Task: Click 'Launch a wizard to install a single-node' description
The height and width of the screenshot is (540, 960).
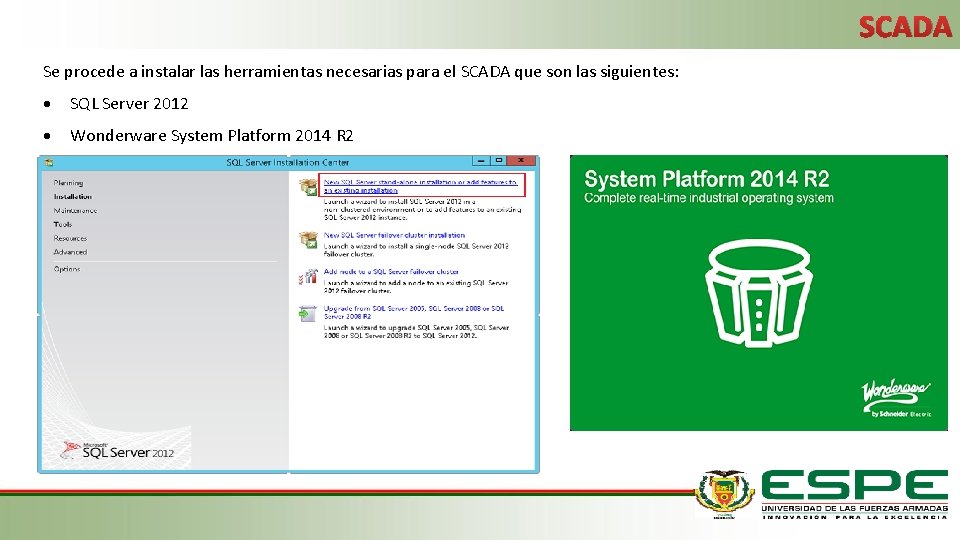Action: (x=416, y=250)
